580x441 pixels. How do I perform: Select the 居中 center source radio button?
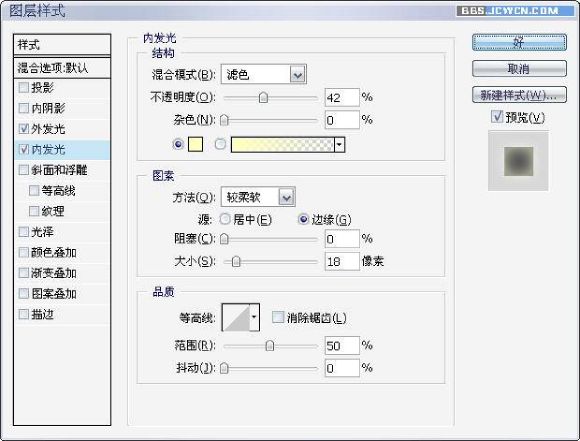click(x=225, y=219)
